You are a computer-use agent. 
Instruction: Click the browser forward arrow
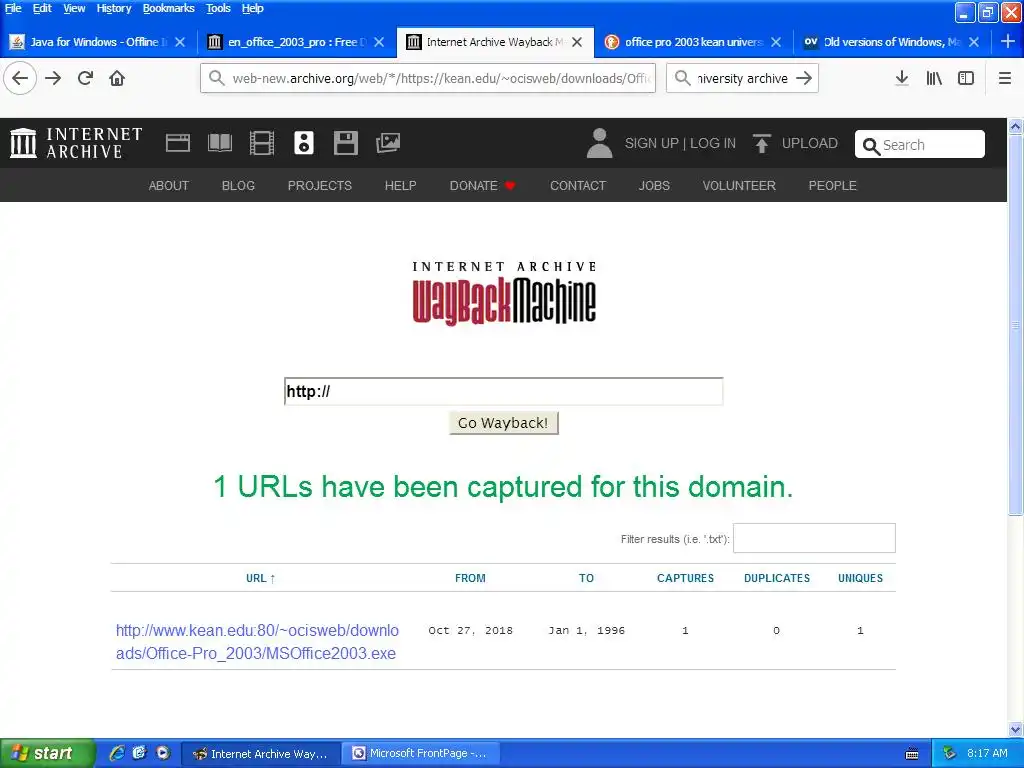coord(53,78)
